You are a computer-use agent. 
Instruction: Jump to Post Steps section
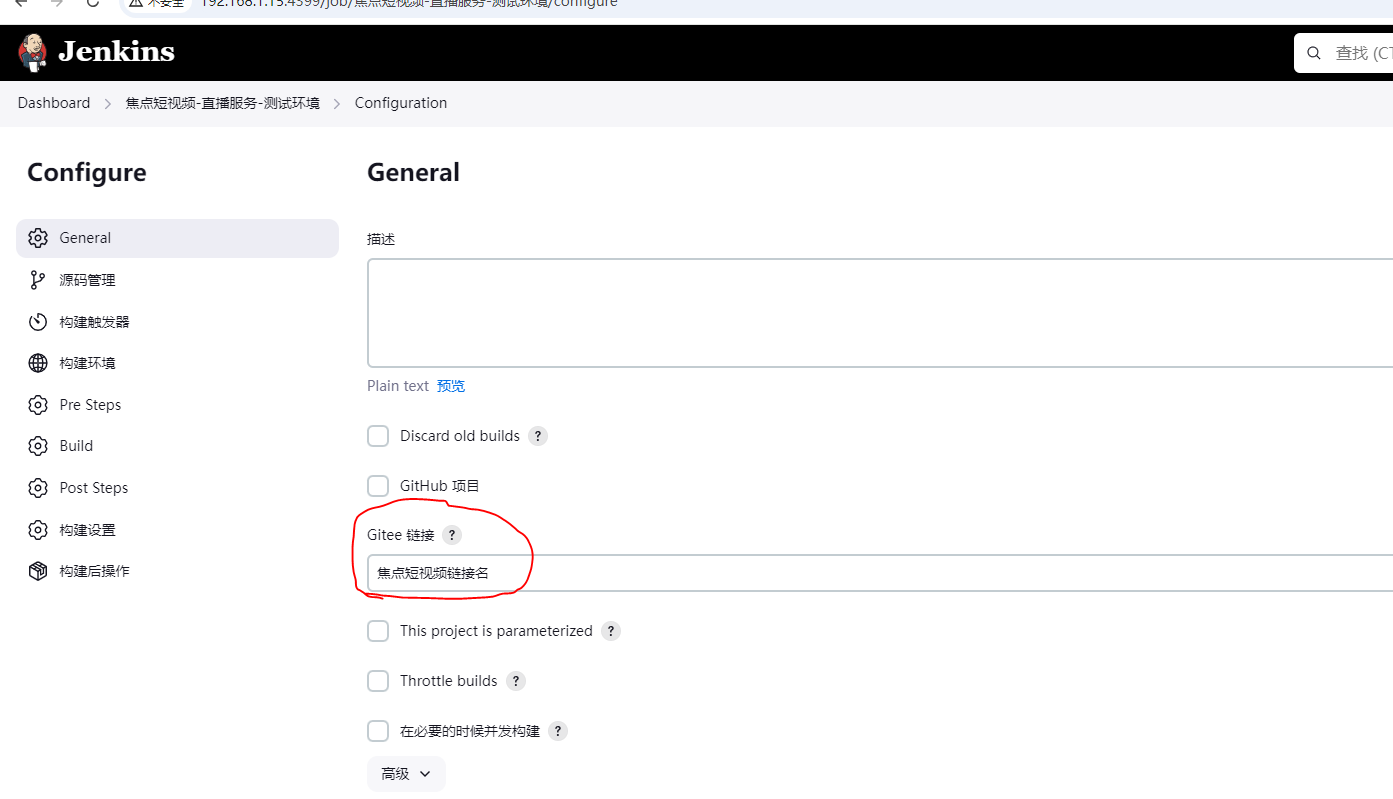click(x=177, y=488)
